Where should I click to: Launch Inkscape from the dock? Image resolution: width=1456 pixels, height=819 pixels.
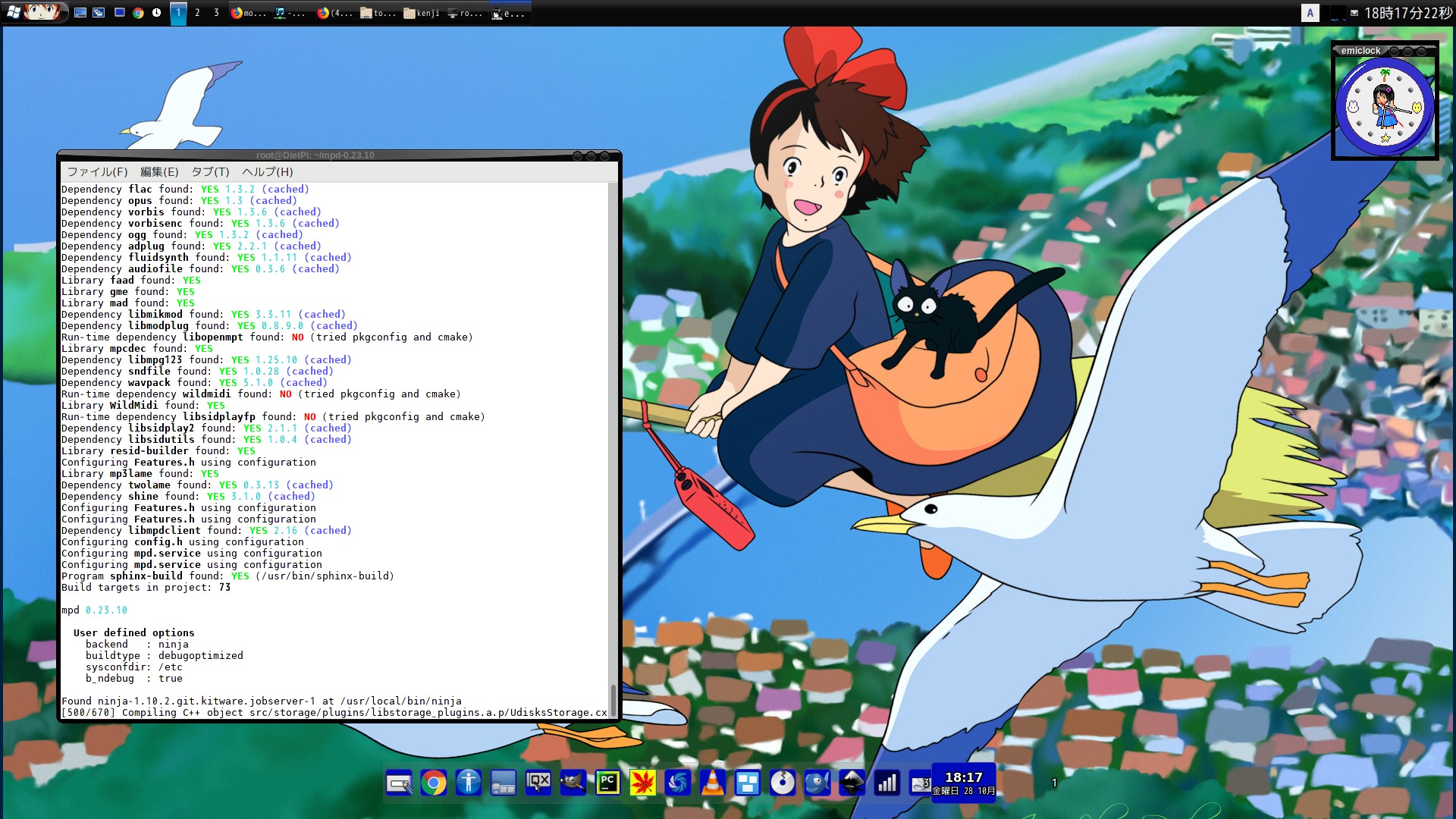852,783
